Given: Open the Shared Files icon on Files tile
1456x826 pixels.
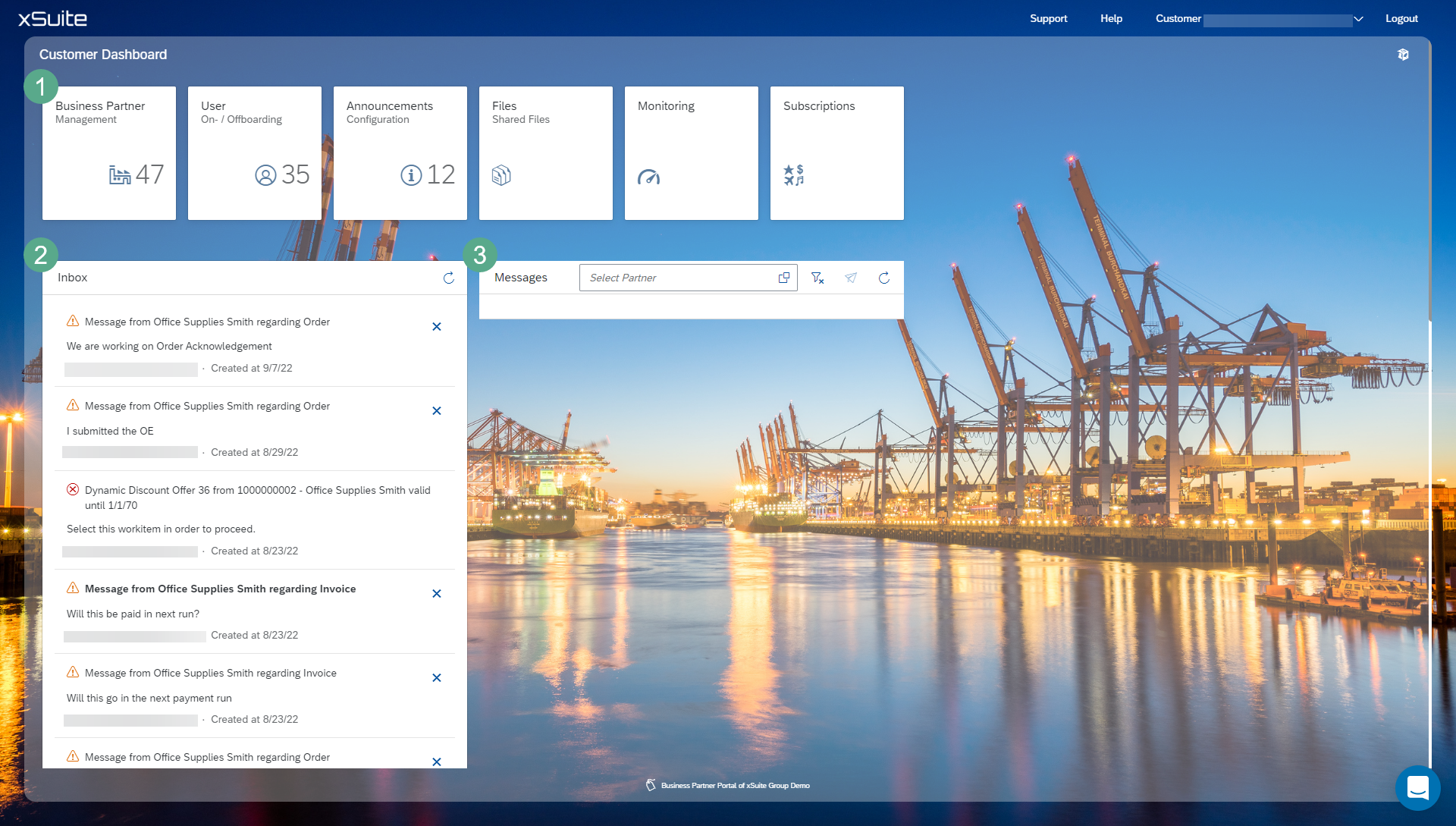Looking at the screenshot, I should coord(501,175).
